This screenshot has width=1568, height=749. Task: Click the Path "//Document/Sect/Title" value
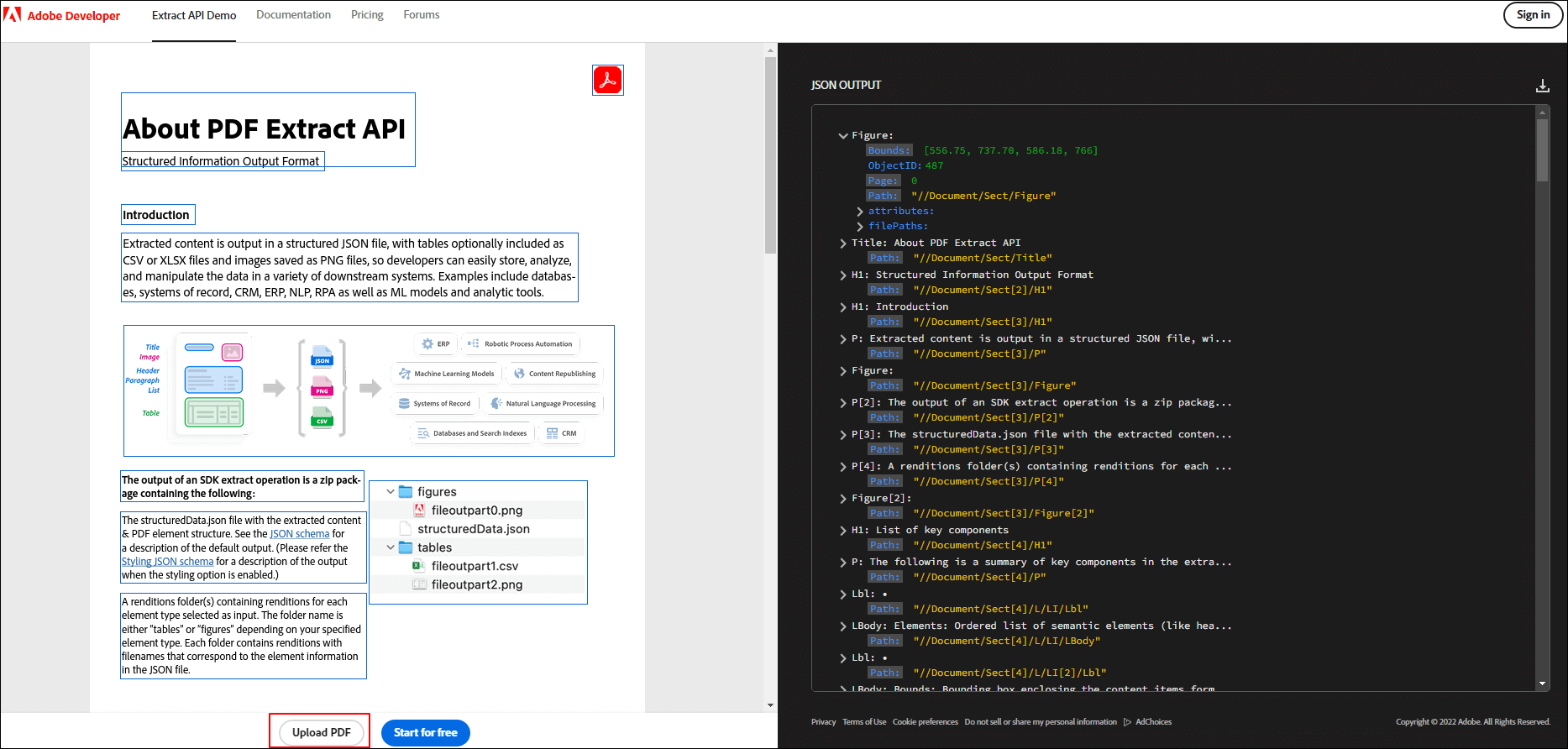[x=983, y=259]
